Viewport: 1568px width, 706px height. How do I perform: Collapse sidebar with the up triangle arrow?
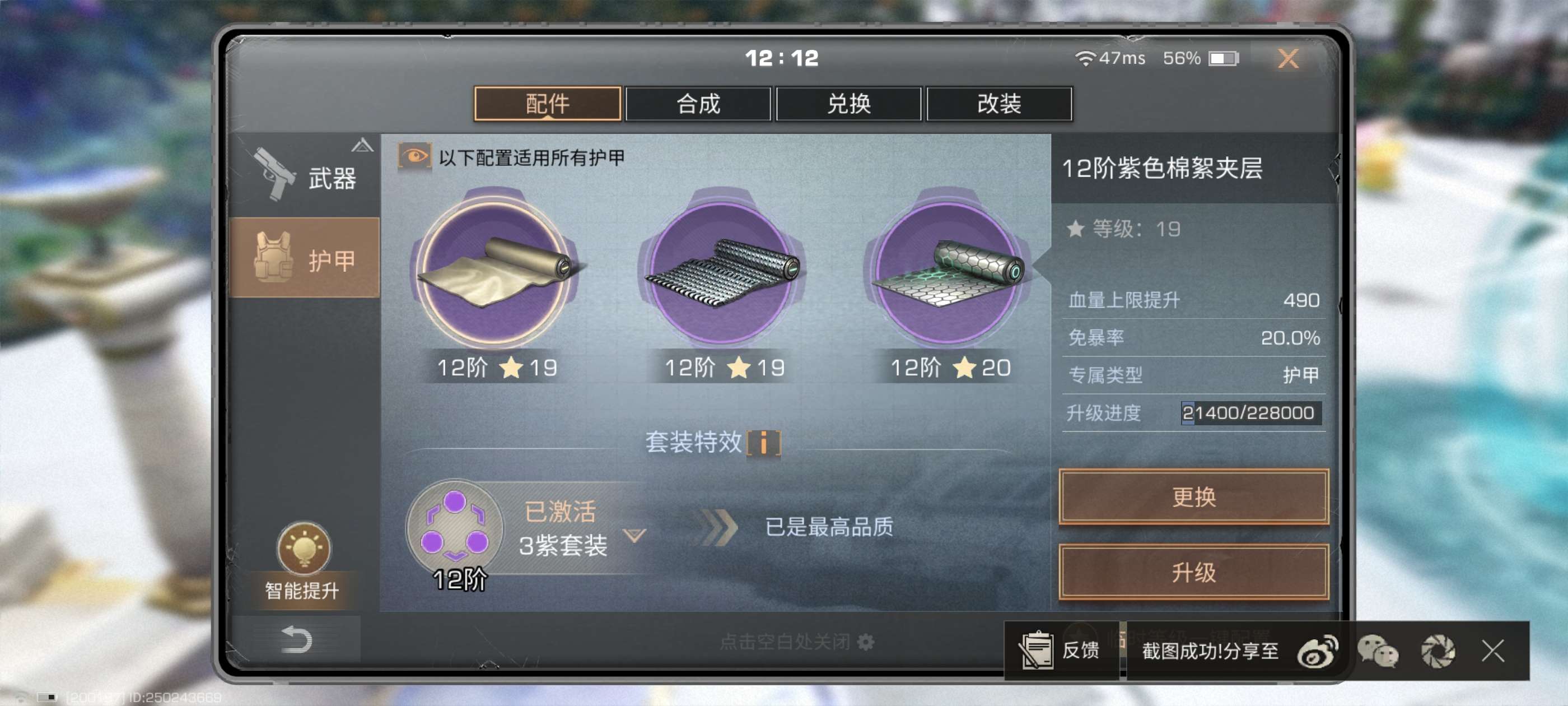[x=362, y=145]
